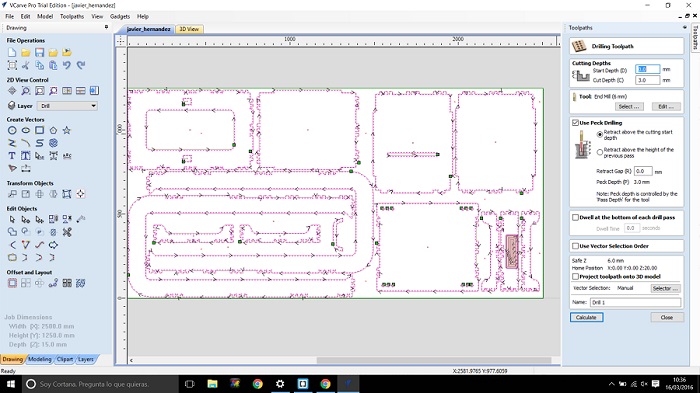Pin the Toolpaths panel
Viewport: 700px width, 393px height.
coord(684,27)
